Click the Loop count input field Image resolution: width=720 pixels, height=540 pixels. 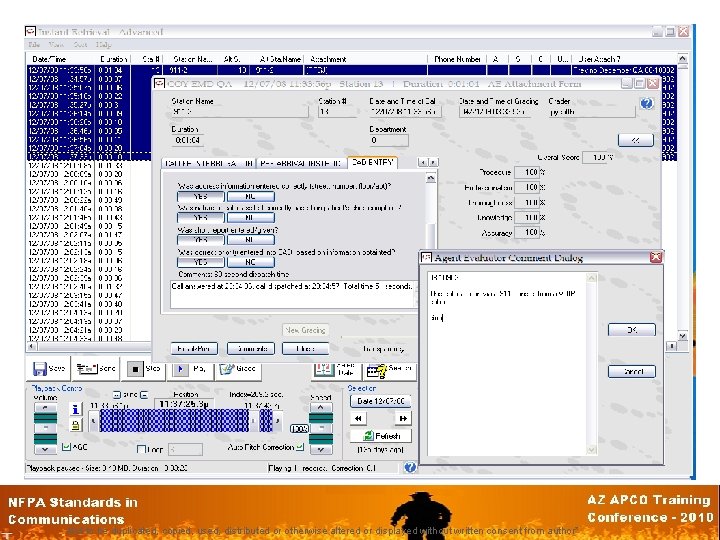(185, 449)
